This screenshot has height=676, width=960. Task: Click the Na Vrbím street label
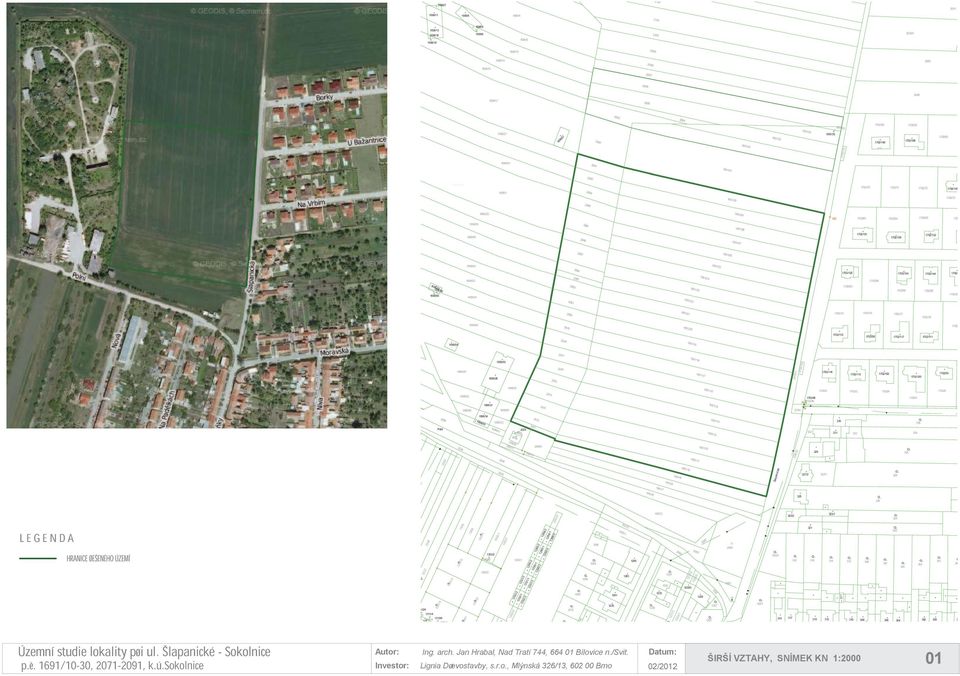(312, 203)
